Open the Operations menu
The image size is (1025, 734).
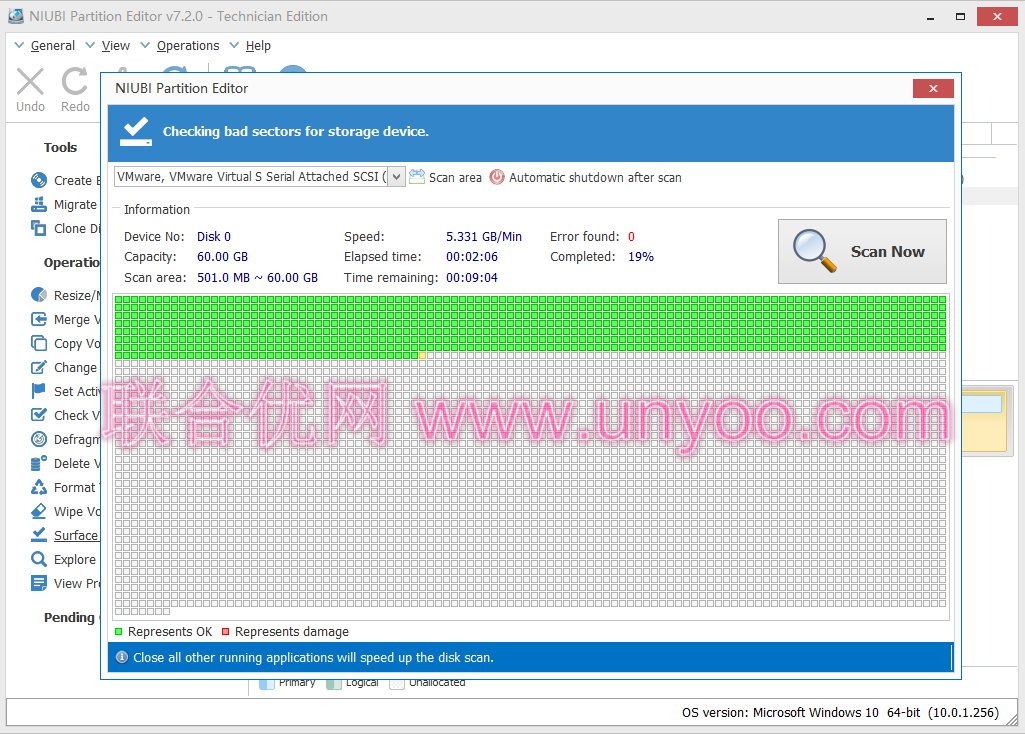(x=188, y=46)
